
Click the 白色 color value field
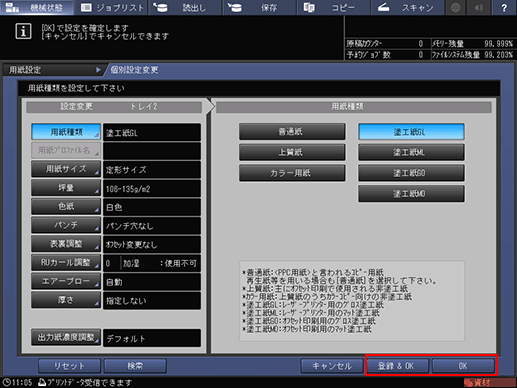point(152,207)
